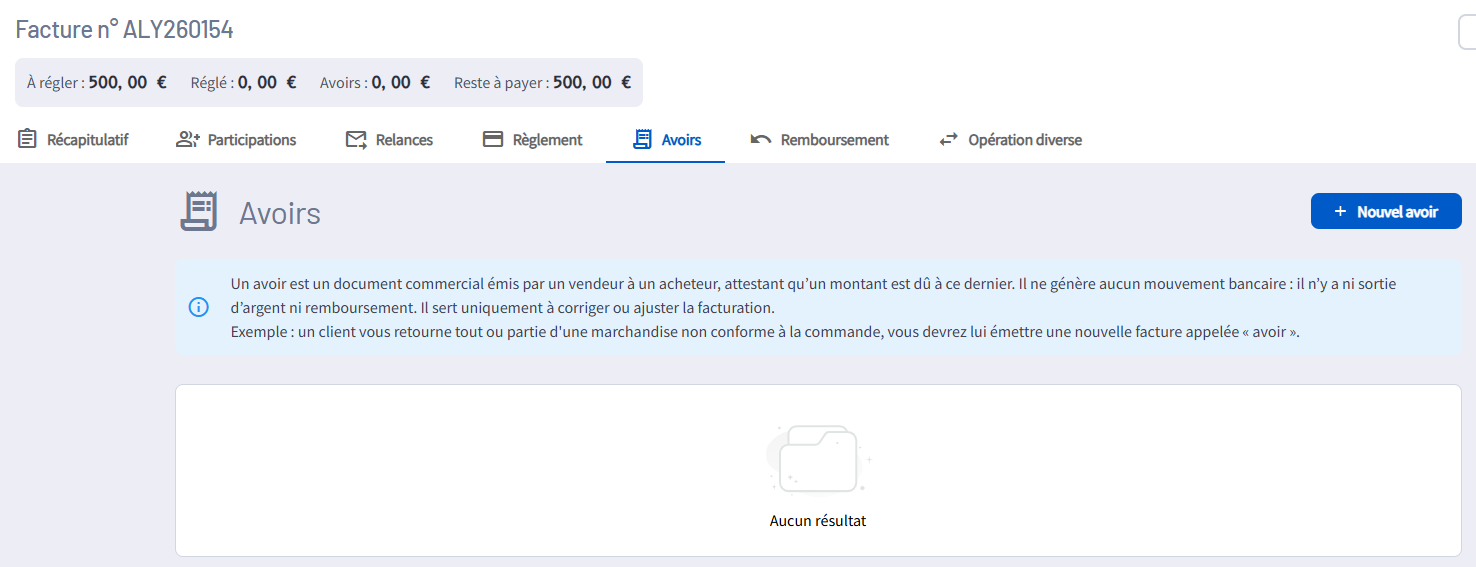This screenshot has width=1476, height=567.
Task: Click the info circle icon in the blue banner
Action: pos(199,307)
